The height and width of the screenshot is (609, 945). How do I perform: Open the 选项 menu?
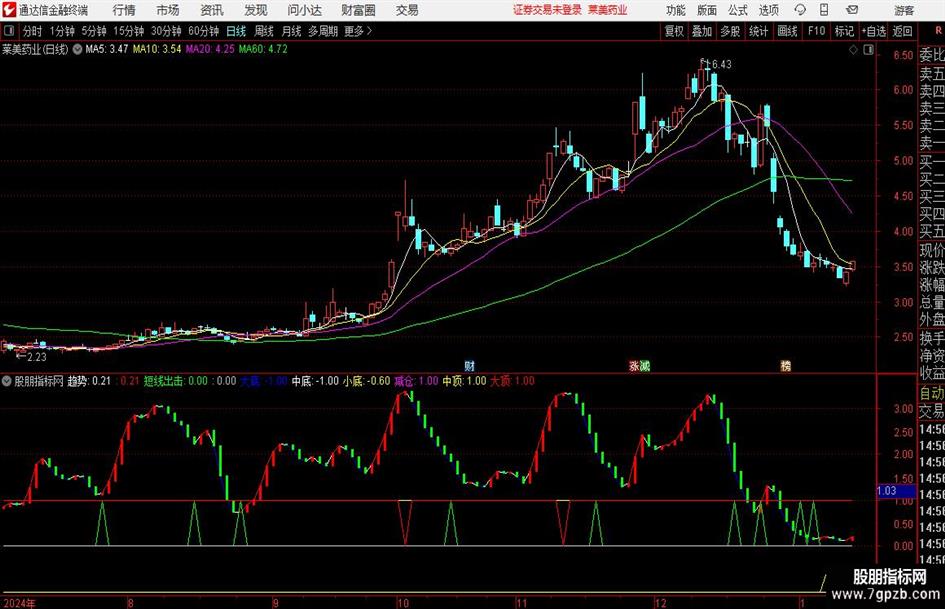point(768,10)
